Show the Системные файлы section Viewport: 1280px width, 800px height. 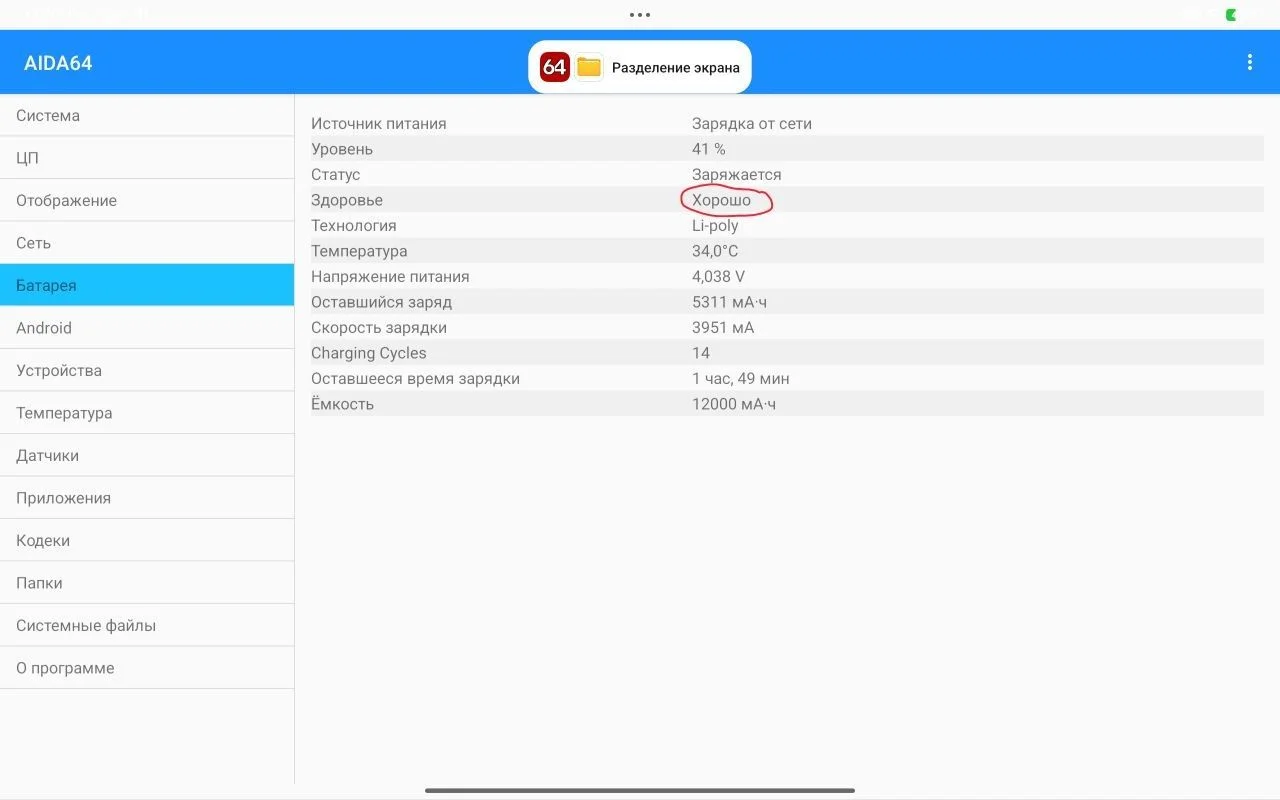click(147, 625)
